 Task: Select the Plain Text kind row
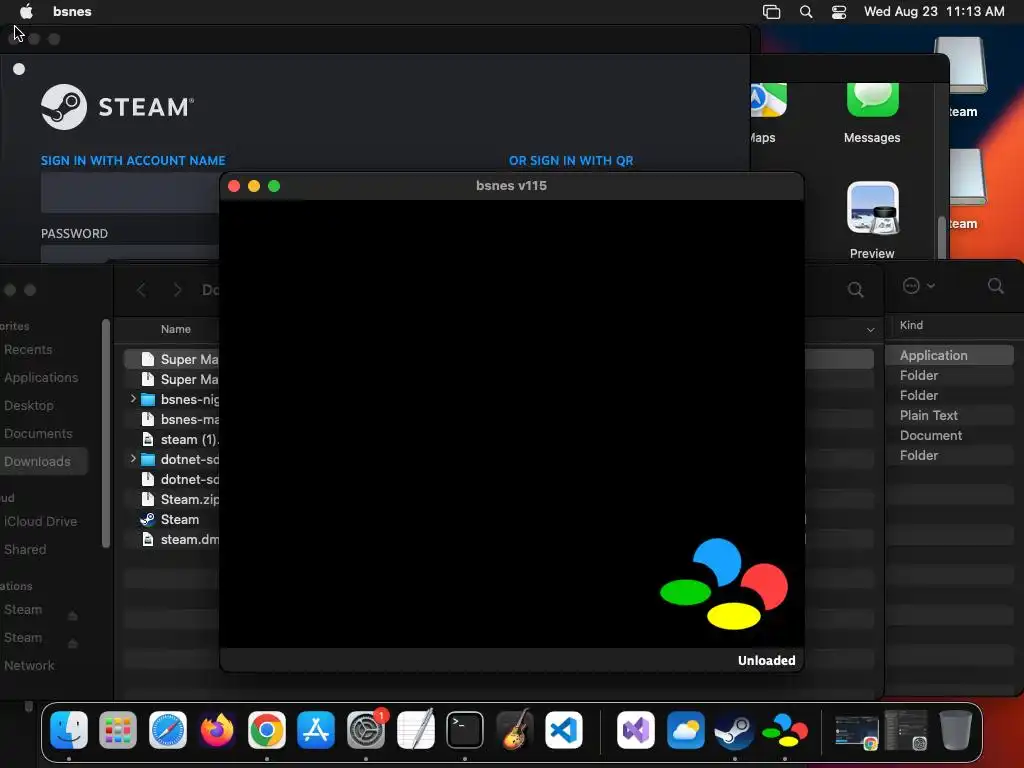(x=950, y=415)
